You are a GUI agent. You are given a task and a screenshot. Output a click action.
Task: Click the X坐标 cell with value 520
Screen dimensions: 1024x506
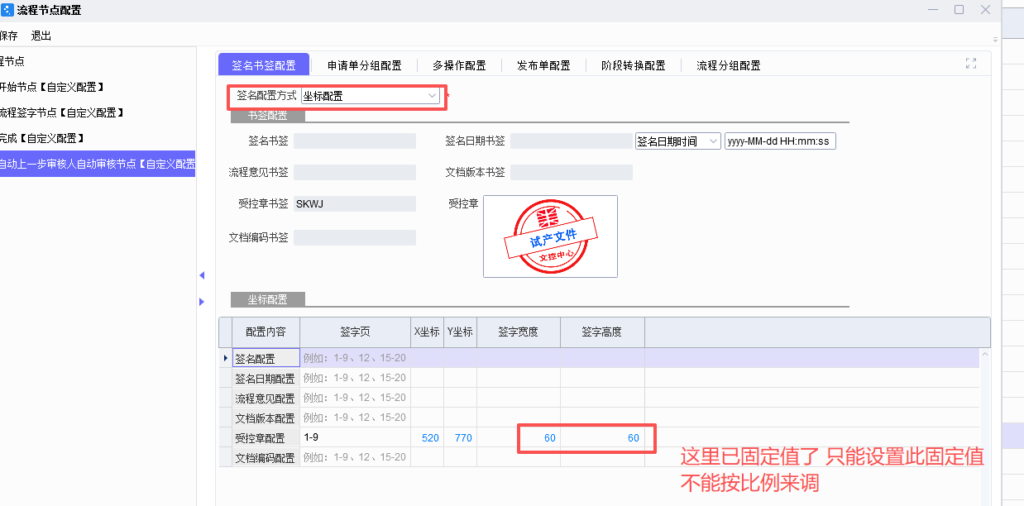428,437
